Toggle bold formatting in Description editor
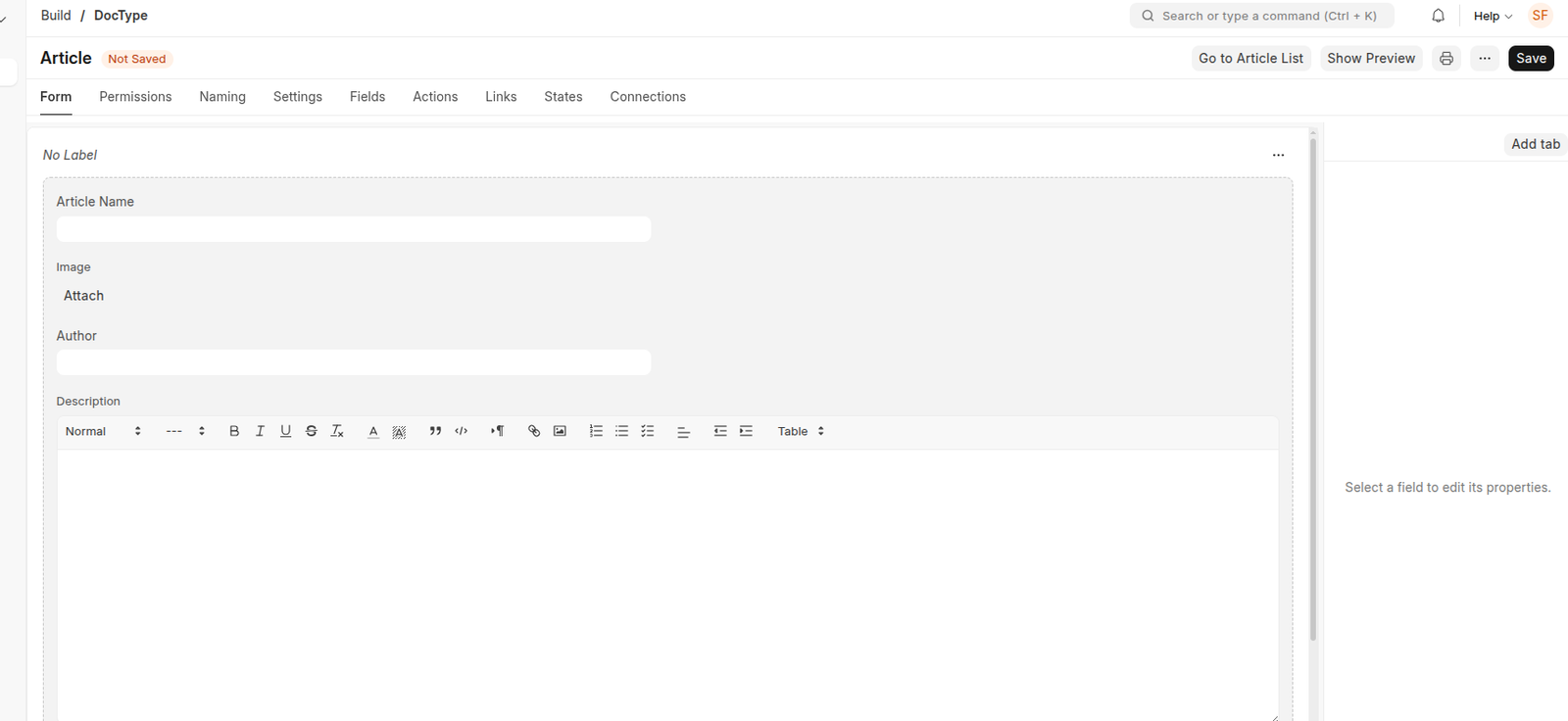Viewport: 1568px width, 721px height. 234,431
